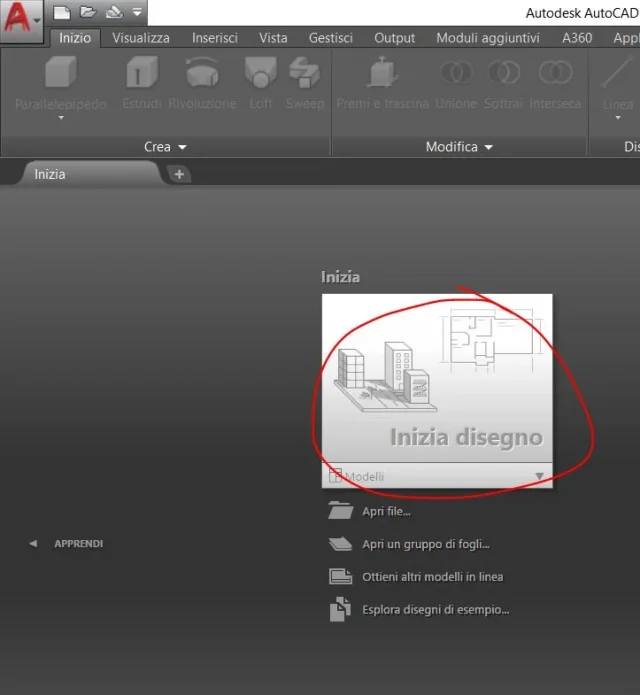Select the Parallelepipedo box tool
This screenshot has width=640, height=695.
coord(60,80)
